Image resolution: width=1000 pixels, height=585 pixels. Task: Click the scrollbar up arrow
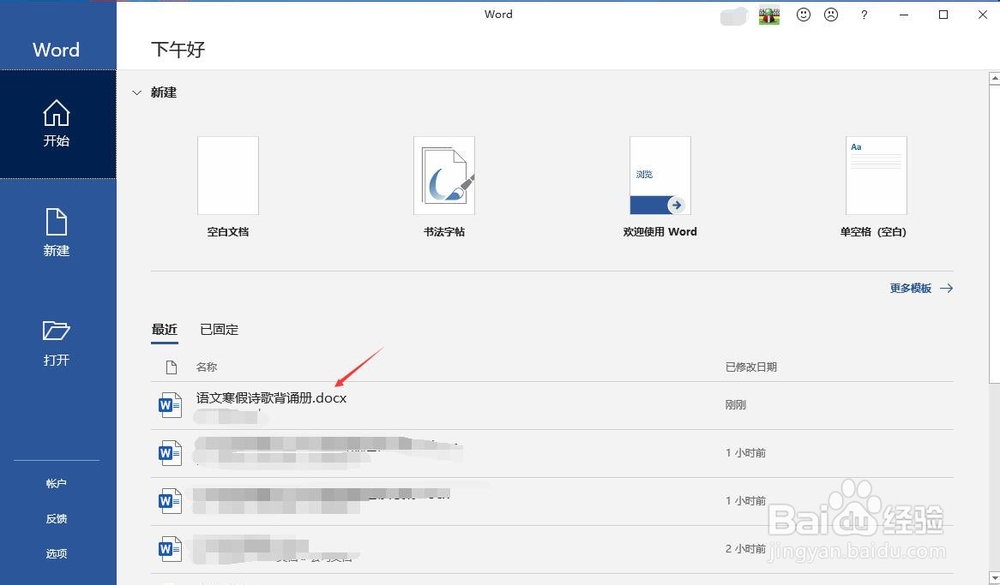[994, 79]
